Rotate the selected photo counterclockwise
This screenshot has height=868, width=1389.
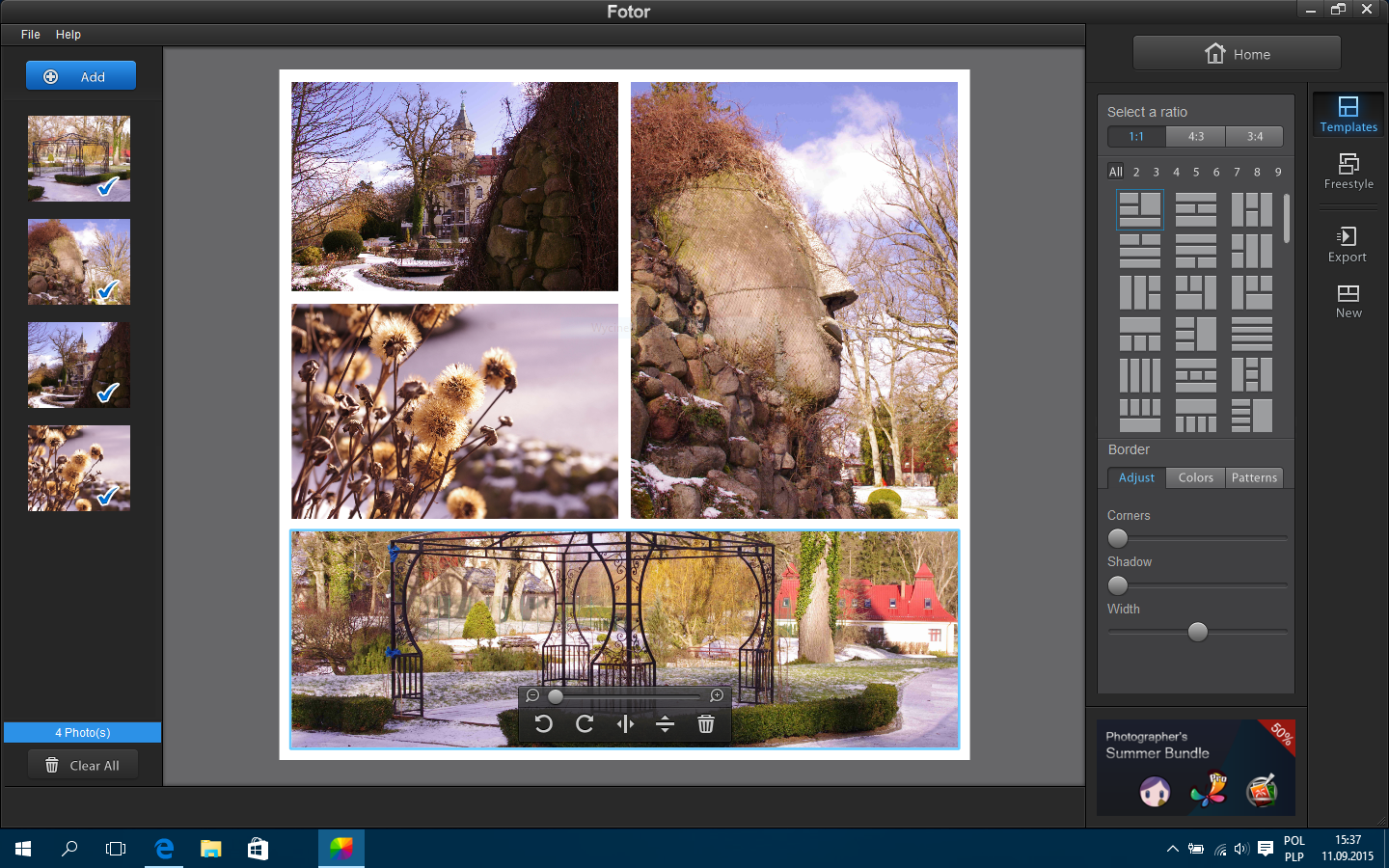tap(544, 724)
